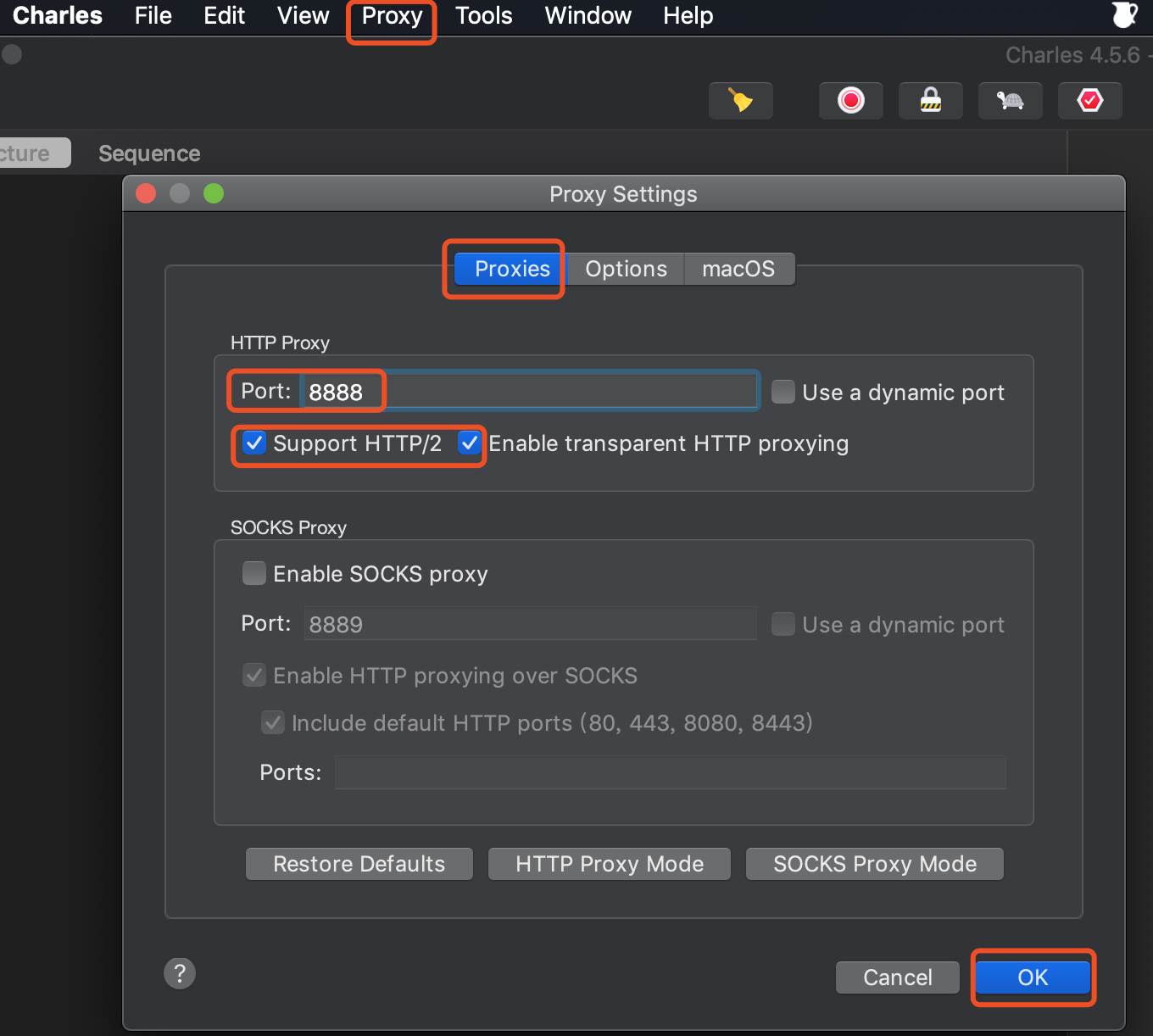Close Proxy Settings with red button
This screenshot has width=1153, height=1036.
click(146, 193)
